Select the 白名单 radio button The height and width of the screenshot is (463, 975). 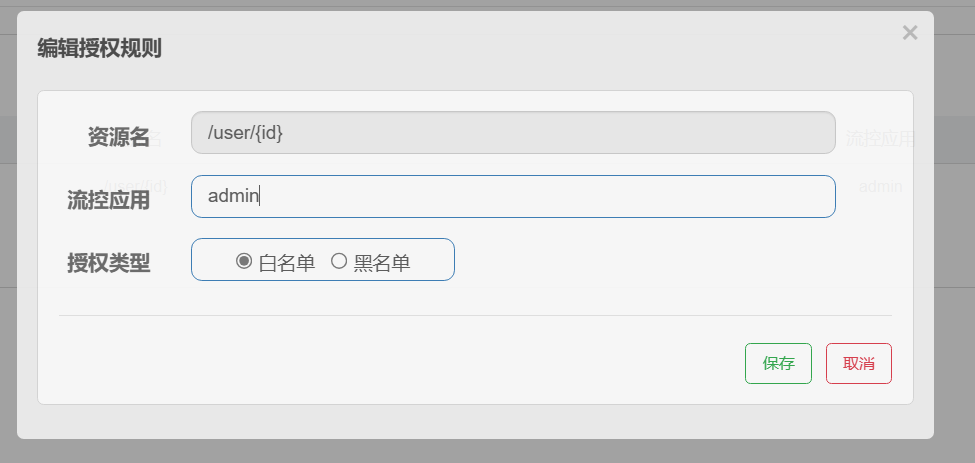tap(243, 261)
